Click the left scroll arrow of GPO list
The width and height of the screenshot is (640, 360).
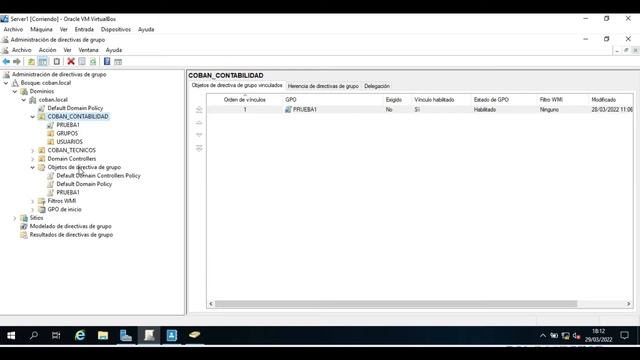pyautogui.click(x=211, y=304)
